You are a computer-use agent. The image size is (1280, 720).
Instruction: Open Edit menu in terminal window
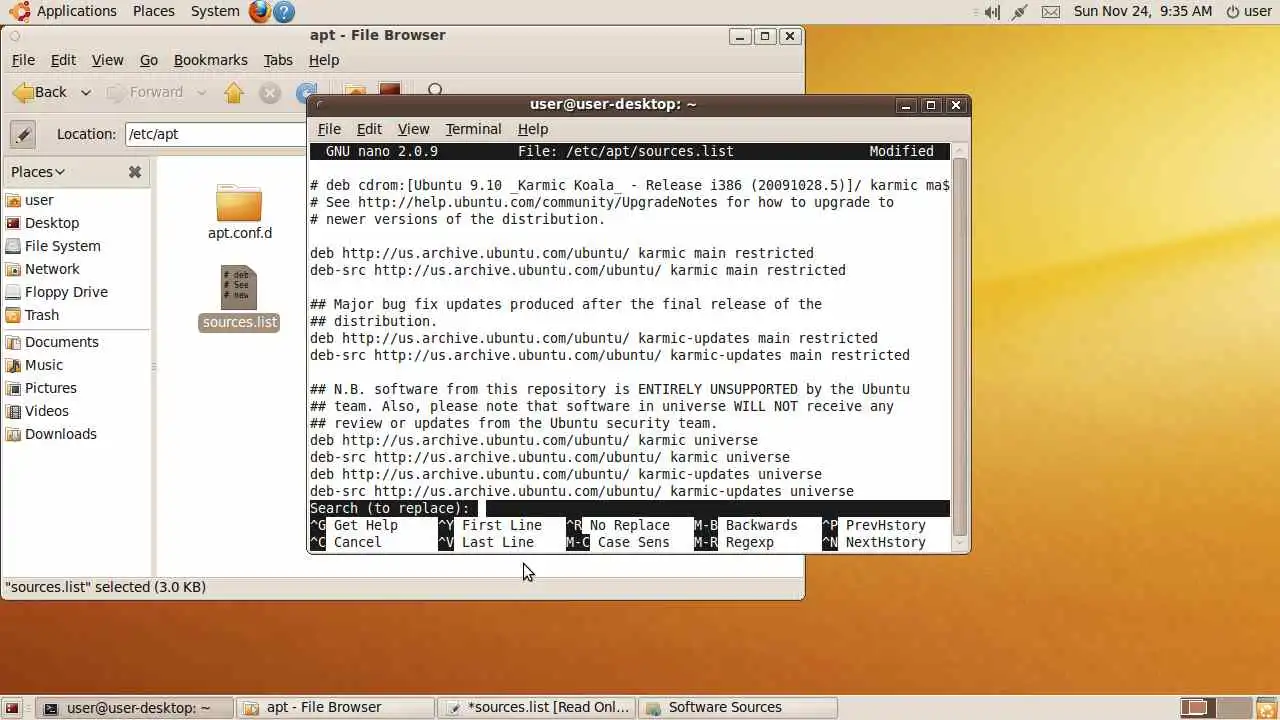pyautogui.click(x=369, y=129)
